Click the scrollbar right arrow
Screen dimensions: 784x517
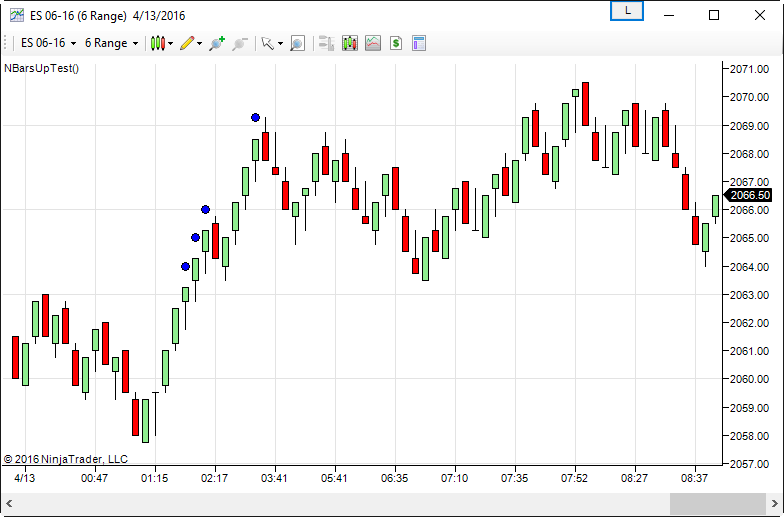(x=774, y=503)
